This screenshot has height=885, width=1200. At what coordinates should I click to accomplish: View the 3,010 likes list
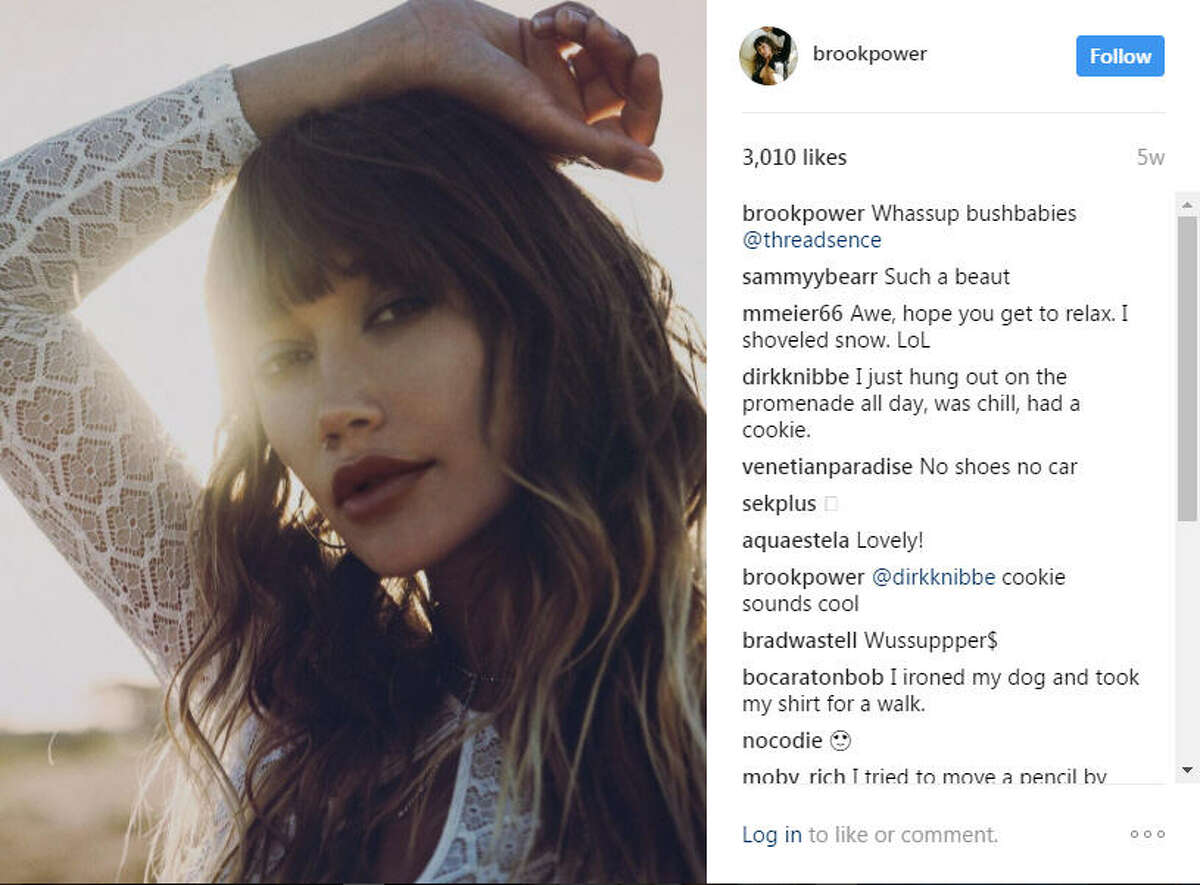pos(794,157)
